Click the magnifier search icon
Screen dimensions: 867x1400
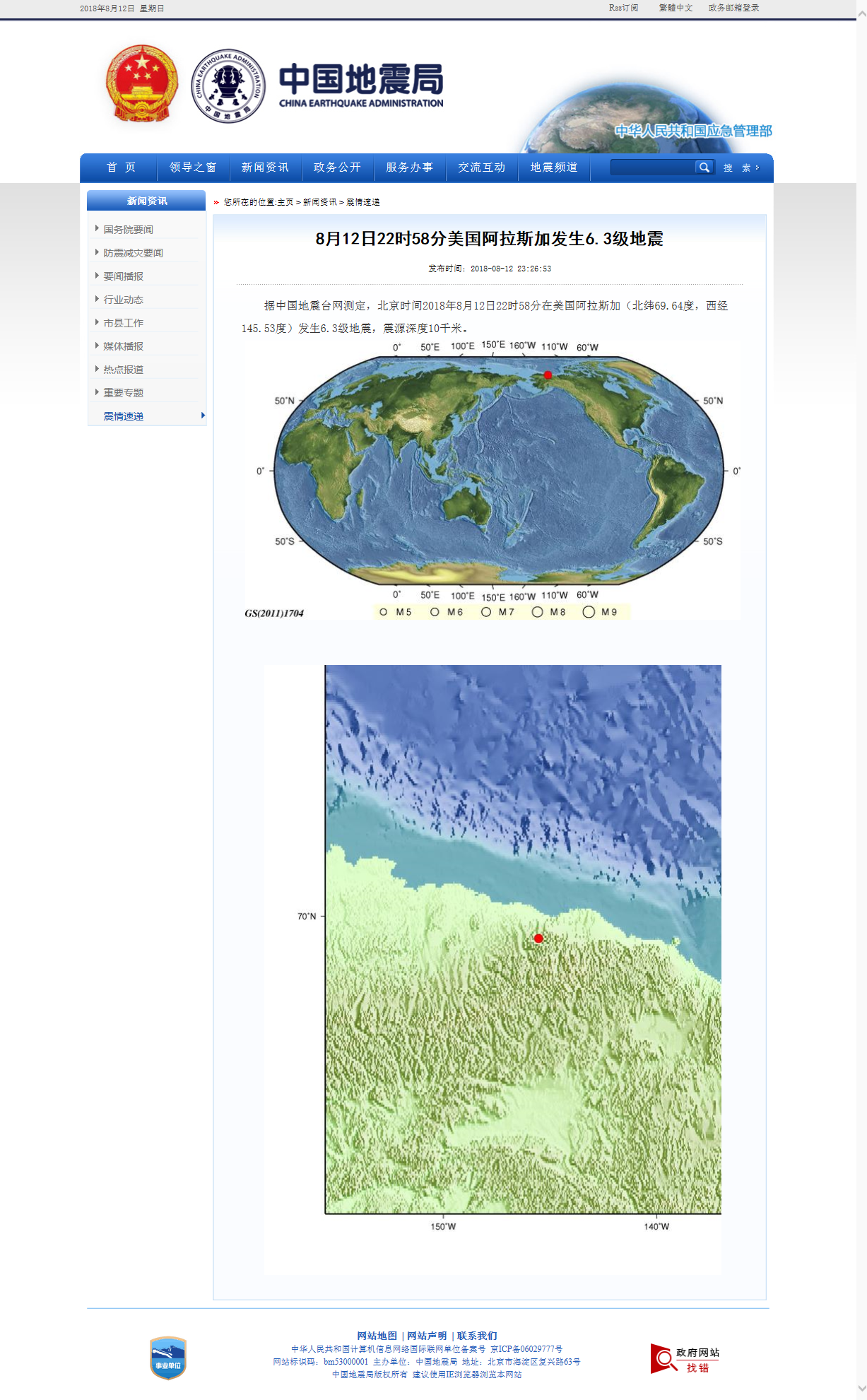click(704, 167)
